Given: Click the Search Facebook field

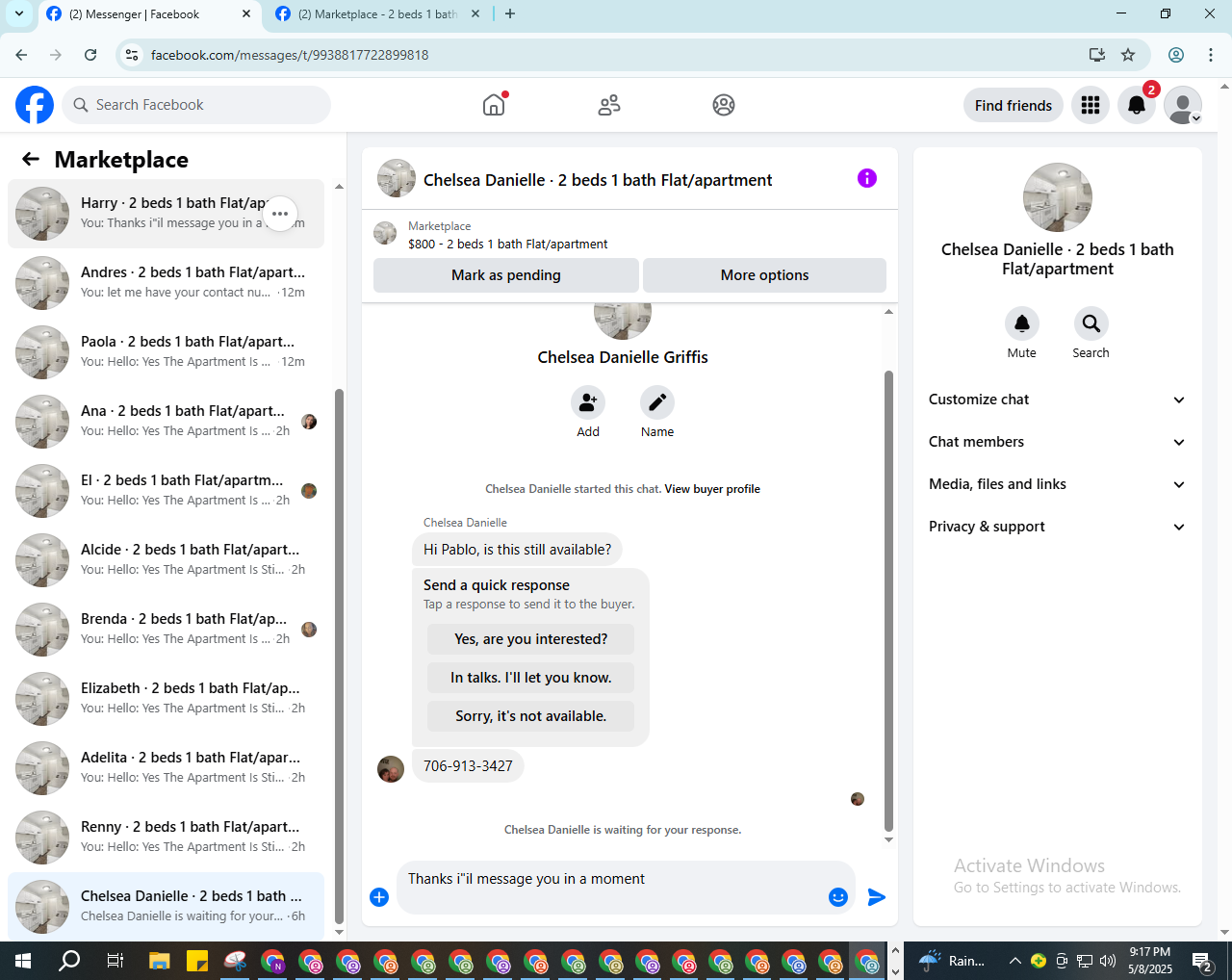Looking at the screenshot, I should pyautogui.click(x=196, y=105).
